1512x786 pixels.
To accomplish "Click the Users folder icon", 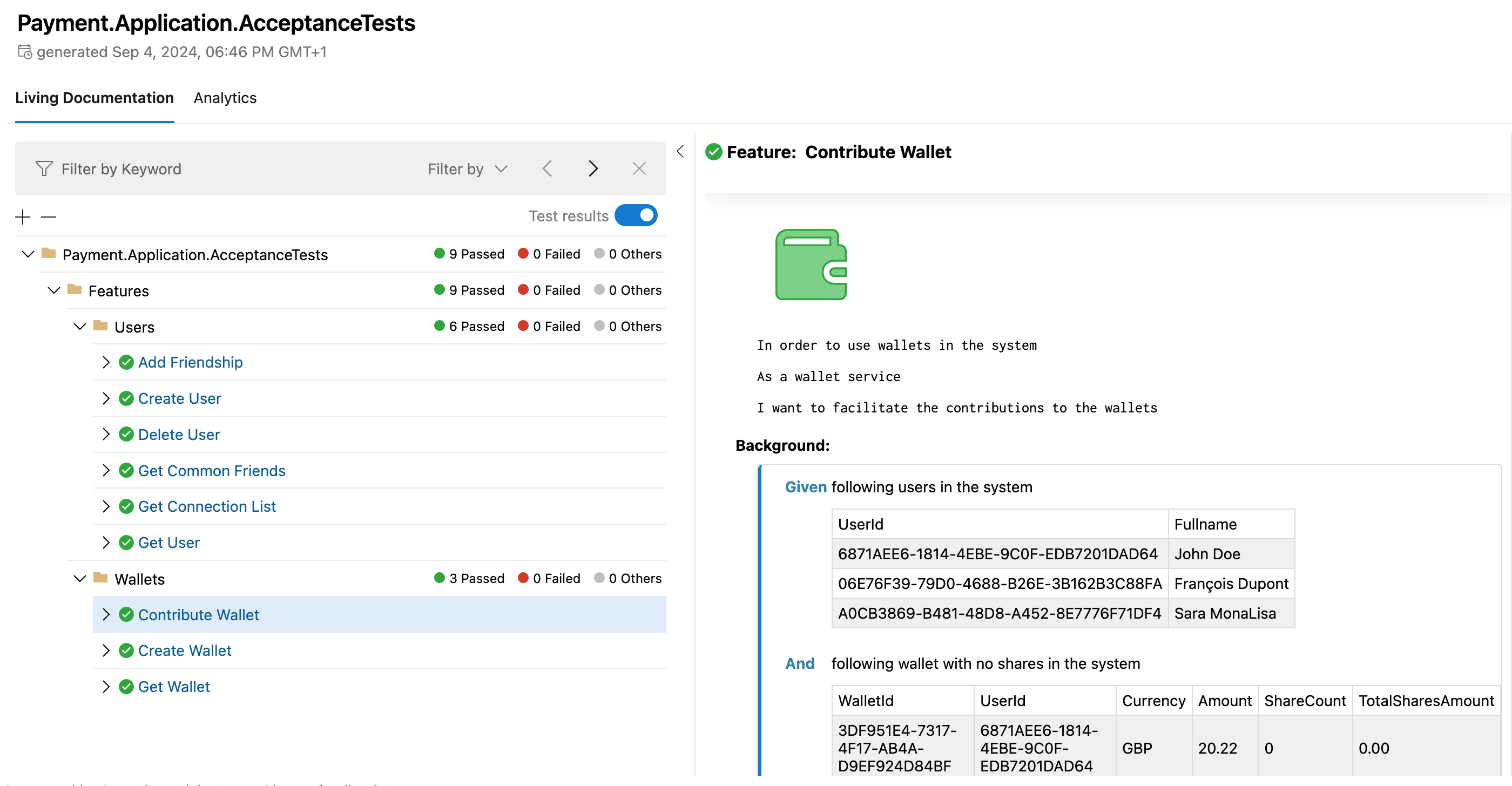I will (x=100, y=326).
